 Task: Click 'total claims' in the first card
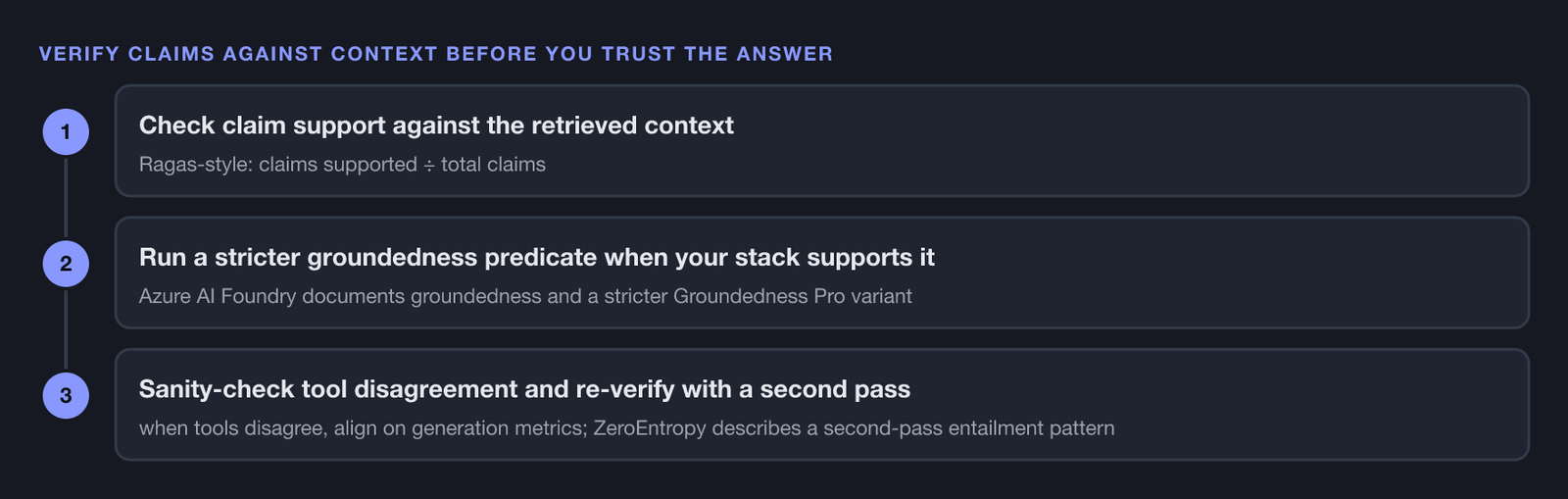(493, 165)
